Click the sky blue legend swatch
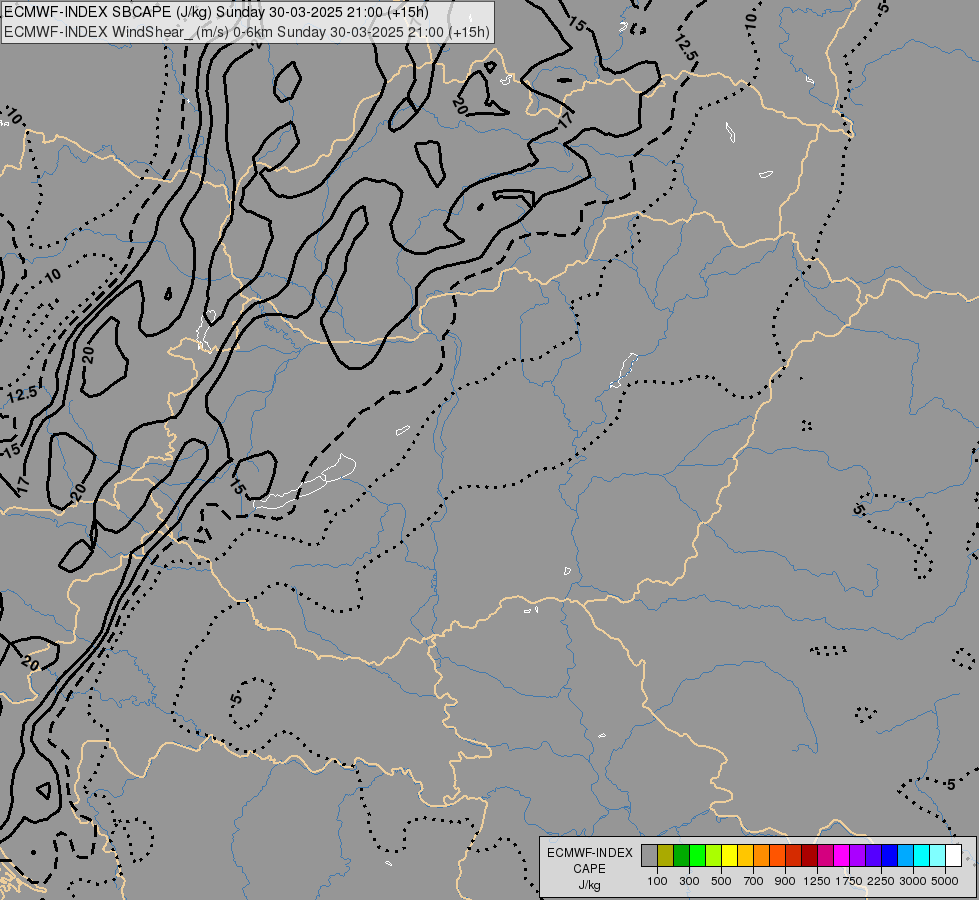Viewport: 979px width, 900px height. click(x=905, y=855)
